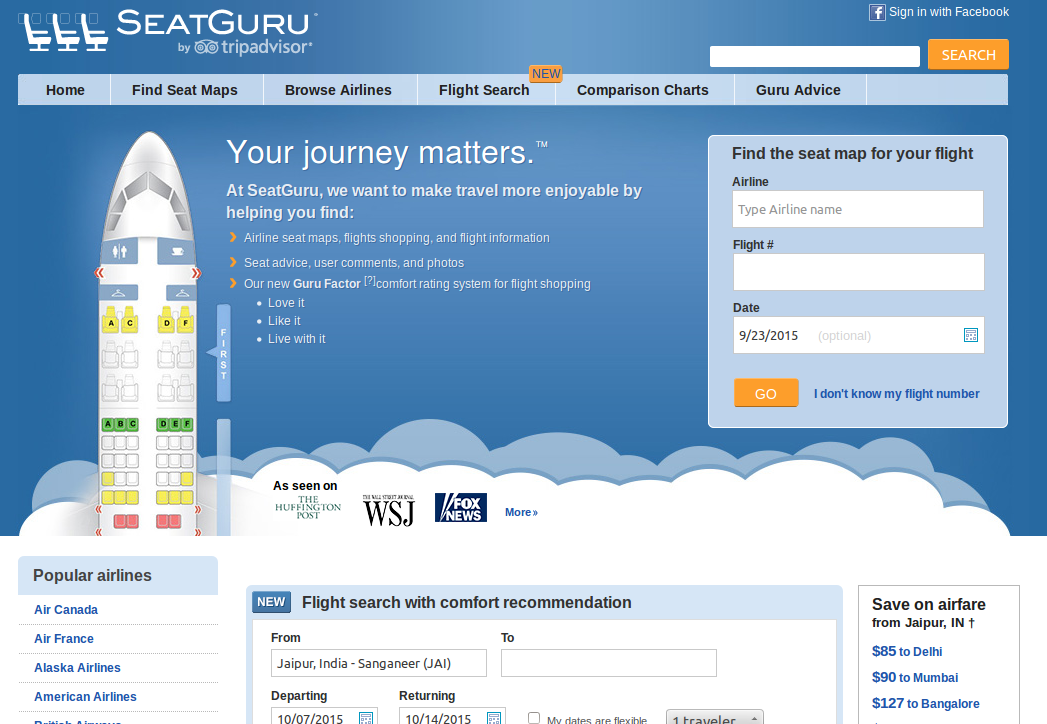Open the American Airlines link

pos(85,697)
